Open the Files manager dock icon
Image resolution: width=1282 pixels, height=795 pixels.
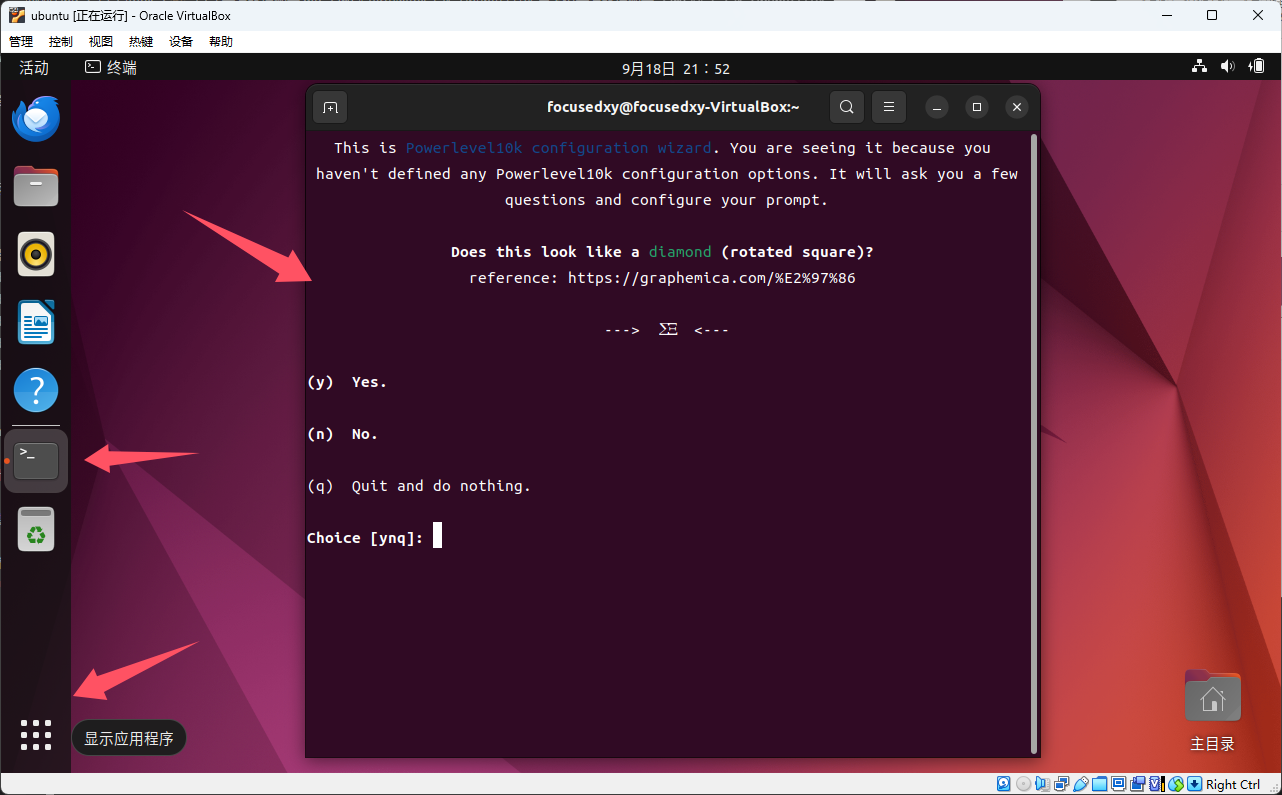click(x=36, y=187)
